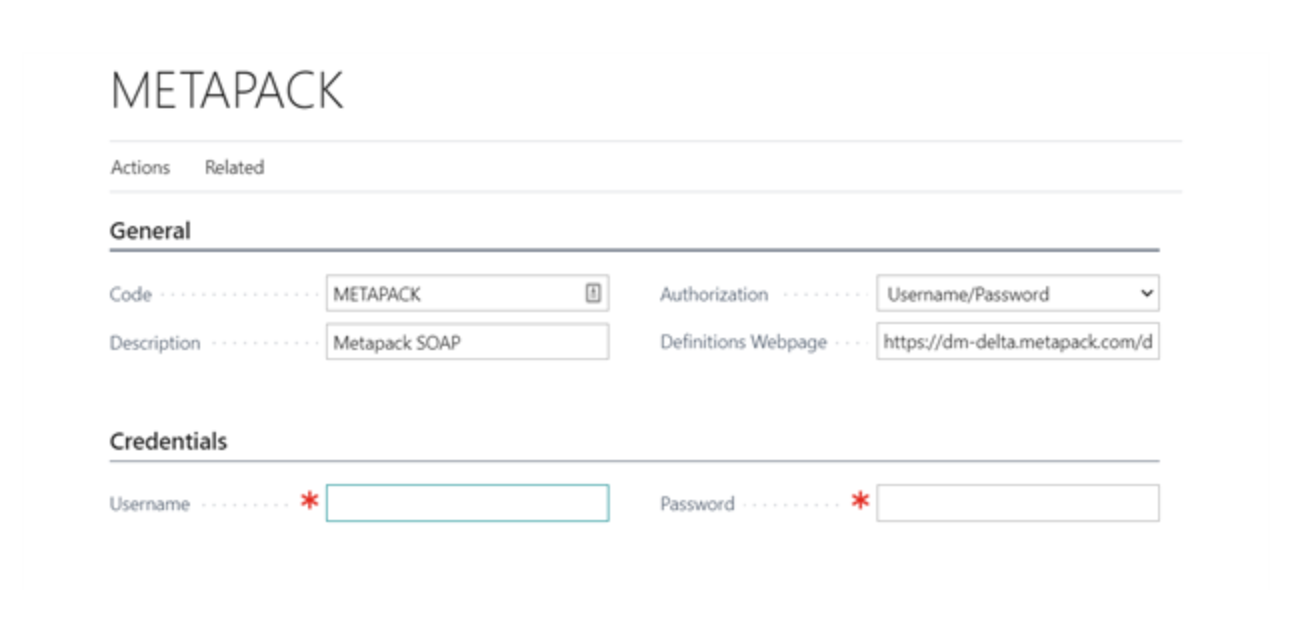The width and height of the screenshot is (1309, 625).
Task: Click the Definitions Webpage URL field
Action: pos(1018,342)
